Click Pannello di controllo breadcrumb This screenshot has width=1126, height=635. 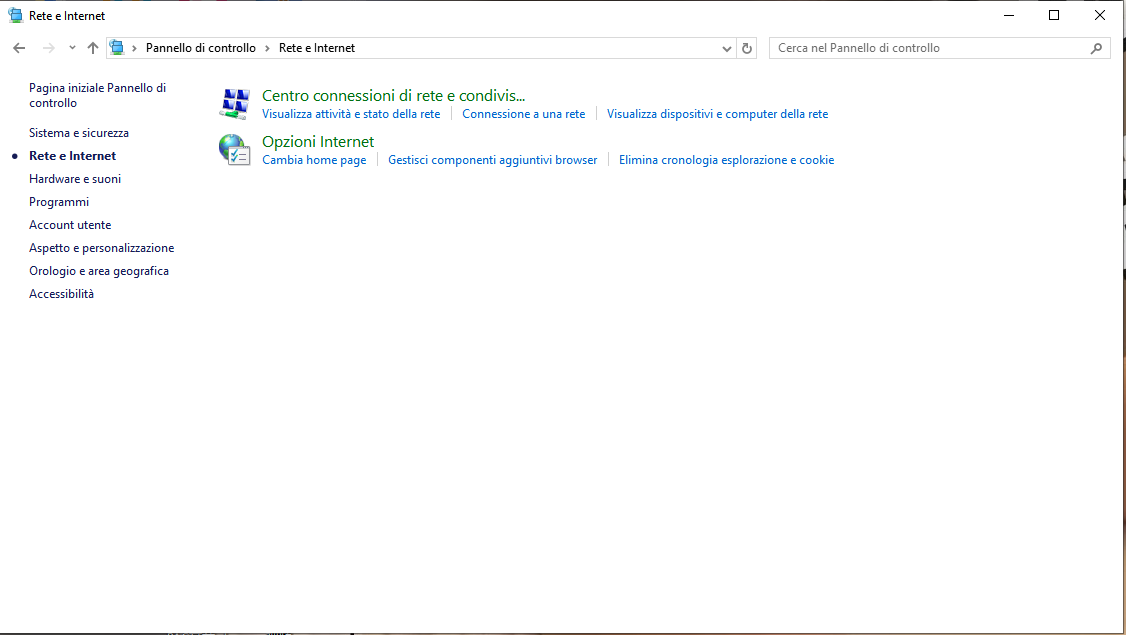tap(200, 48)
